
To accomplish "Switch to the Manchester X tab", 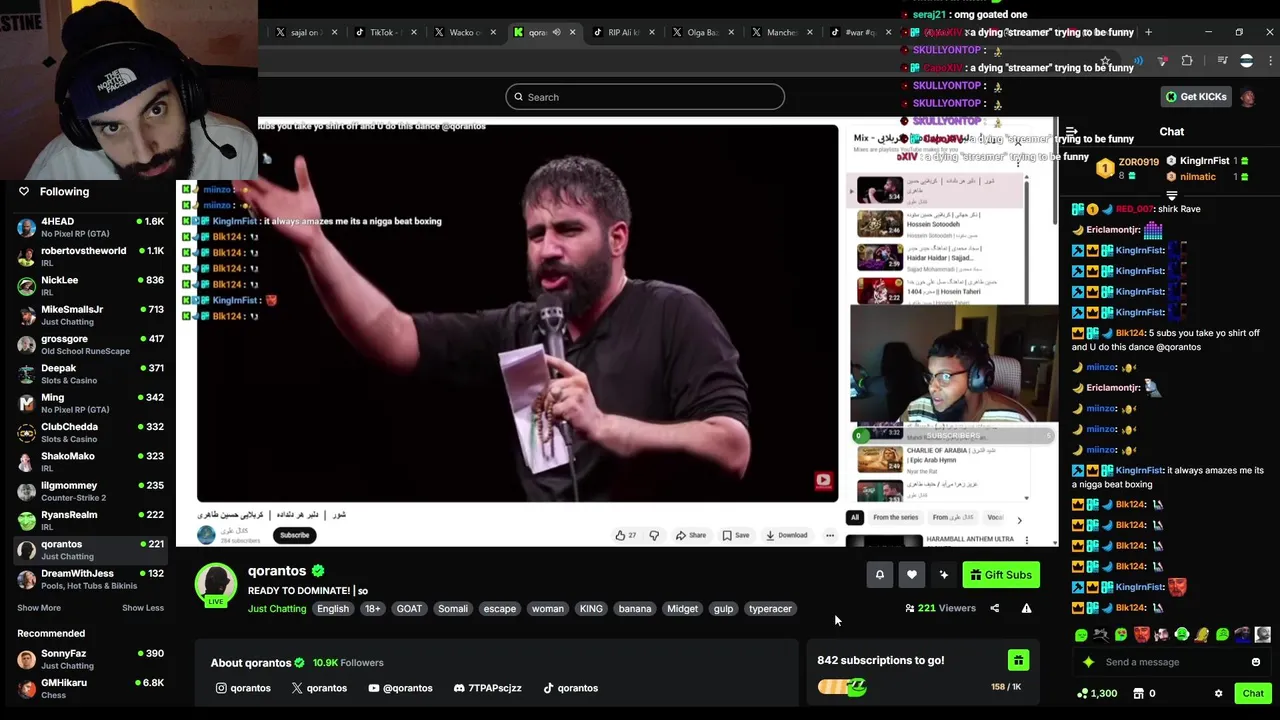I will (781, 32).
